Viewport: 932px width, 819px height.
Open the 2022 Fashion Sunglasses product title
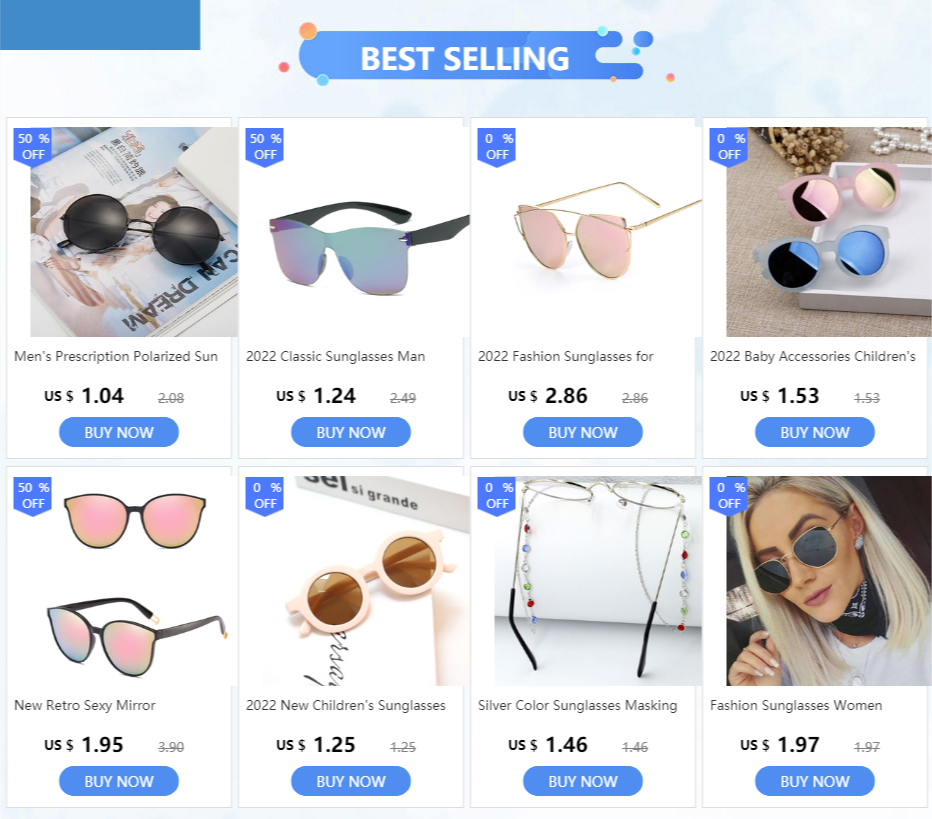pyautogui.click(x=566, y=357)
